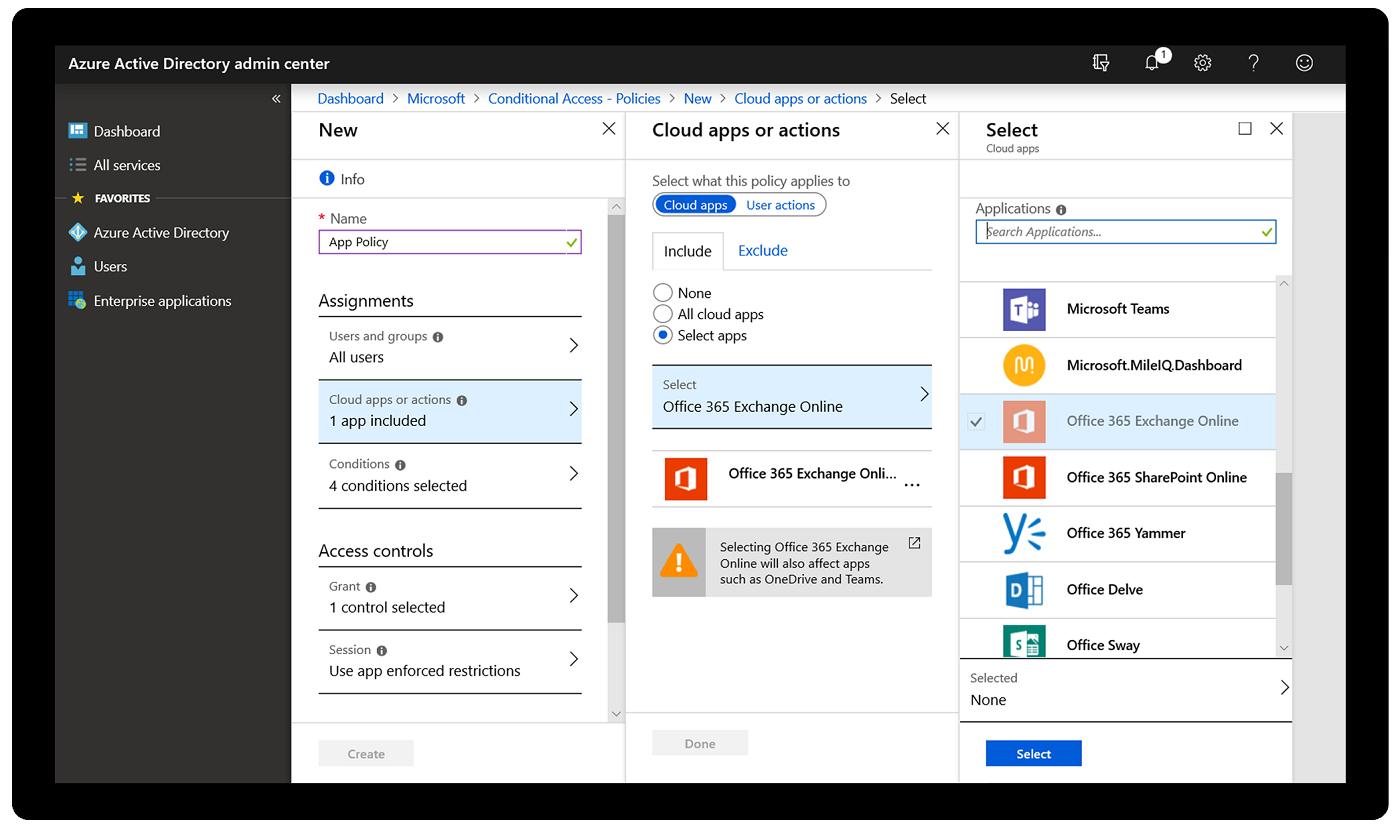Switch to User actions mode

pos(780,204)
